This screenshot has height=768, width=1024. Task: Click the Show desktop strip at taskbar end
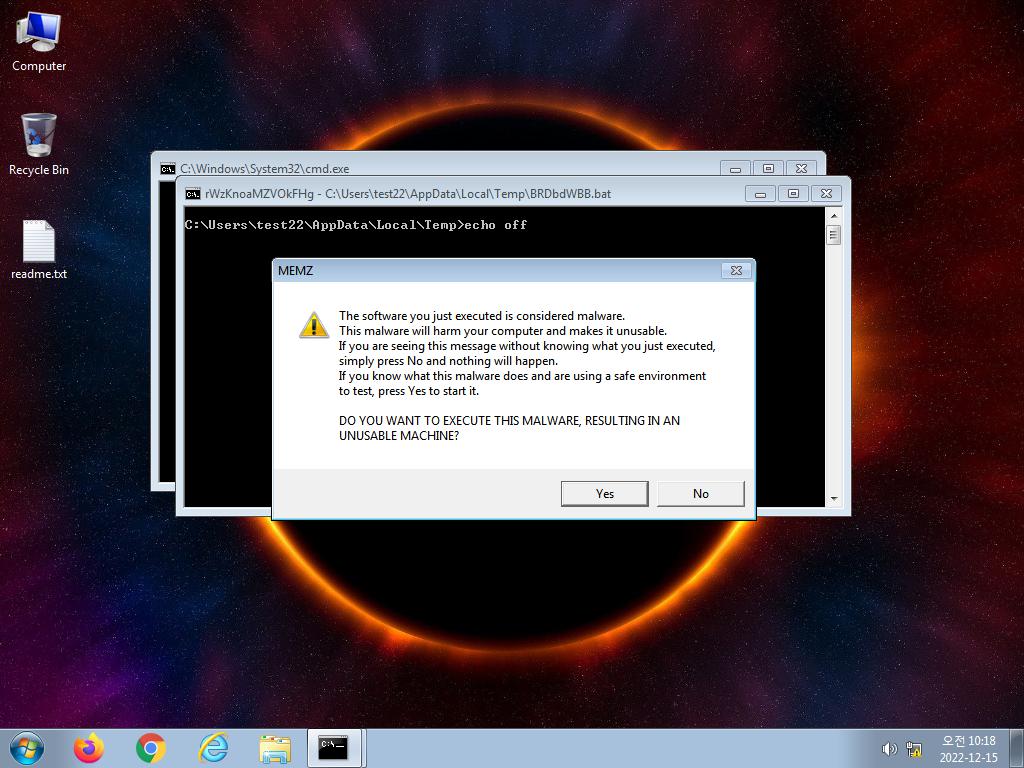[x=1016, y=748]
